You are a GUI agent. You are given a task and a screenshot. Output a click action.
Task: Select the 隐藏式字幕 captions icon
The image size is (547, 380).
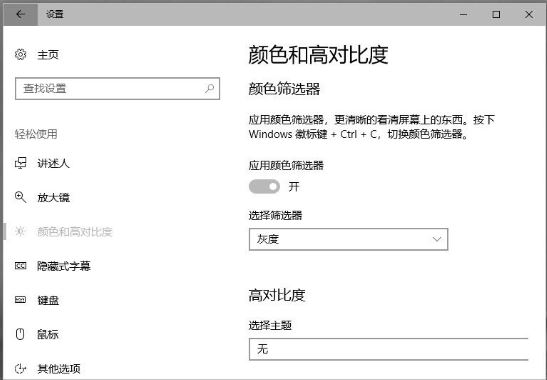[21, 266]
